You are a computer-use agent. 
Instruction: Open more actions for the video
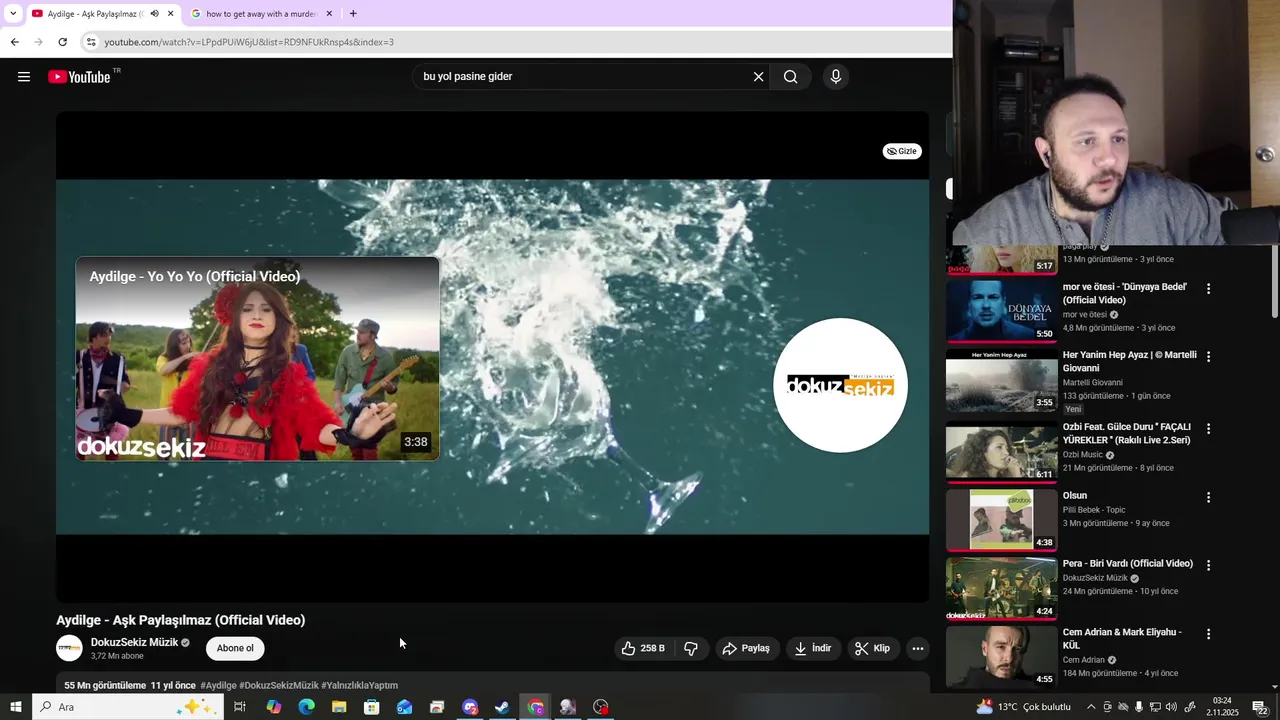pos(917,648)
